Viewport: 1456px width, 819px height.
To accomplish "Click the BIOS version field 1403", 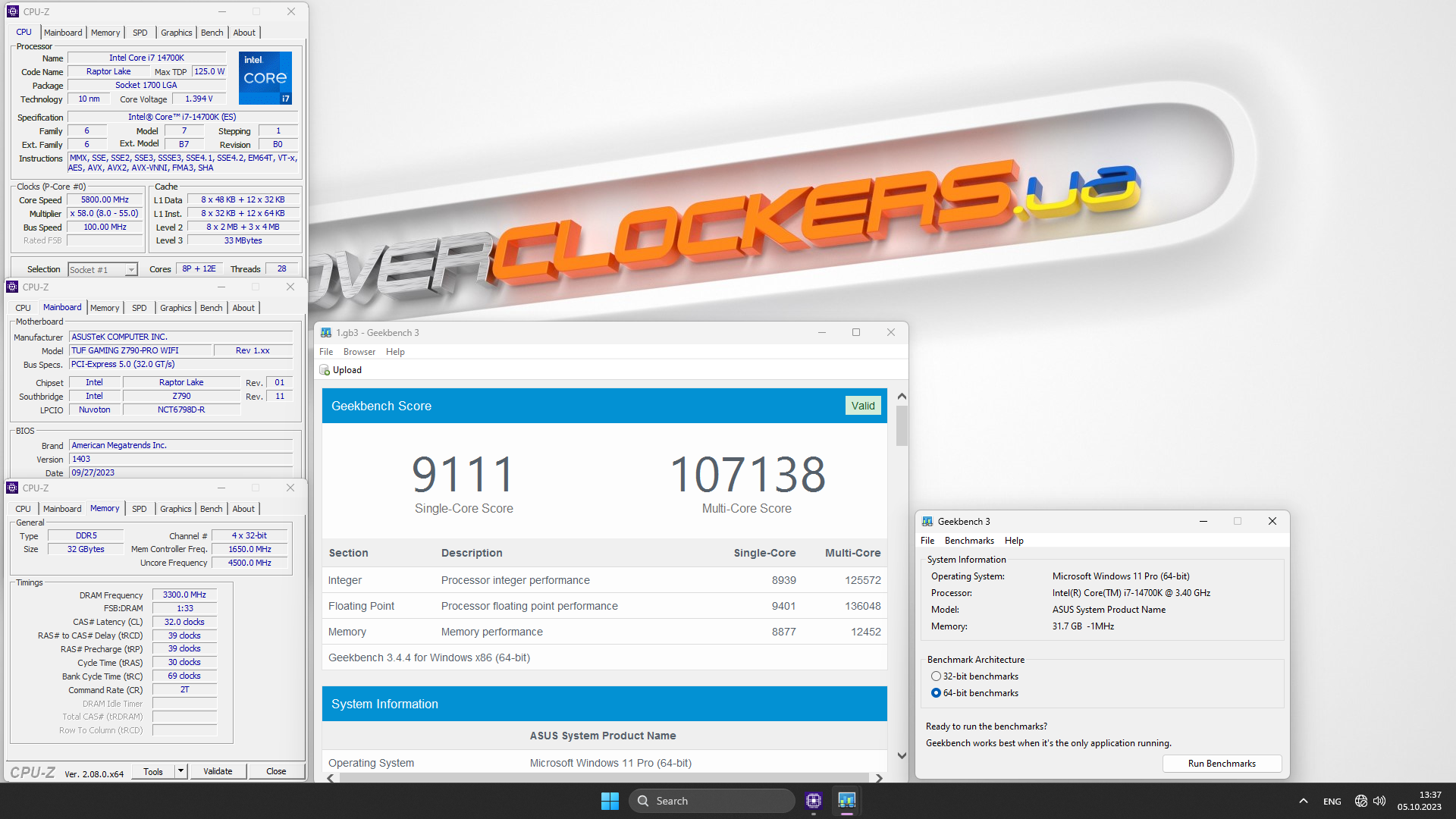I will click(x=180, y=459).
